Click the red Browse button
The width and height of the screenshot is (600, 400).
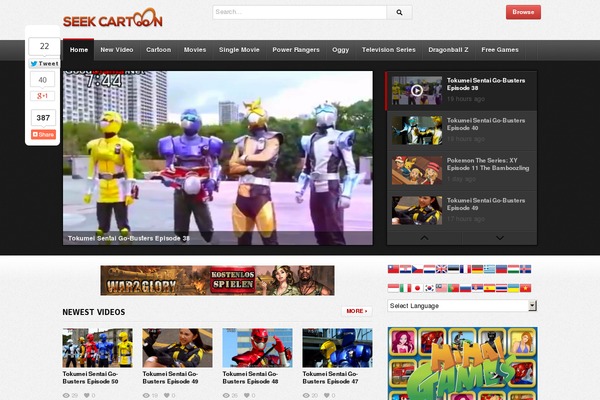[x=523, y=12]
